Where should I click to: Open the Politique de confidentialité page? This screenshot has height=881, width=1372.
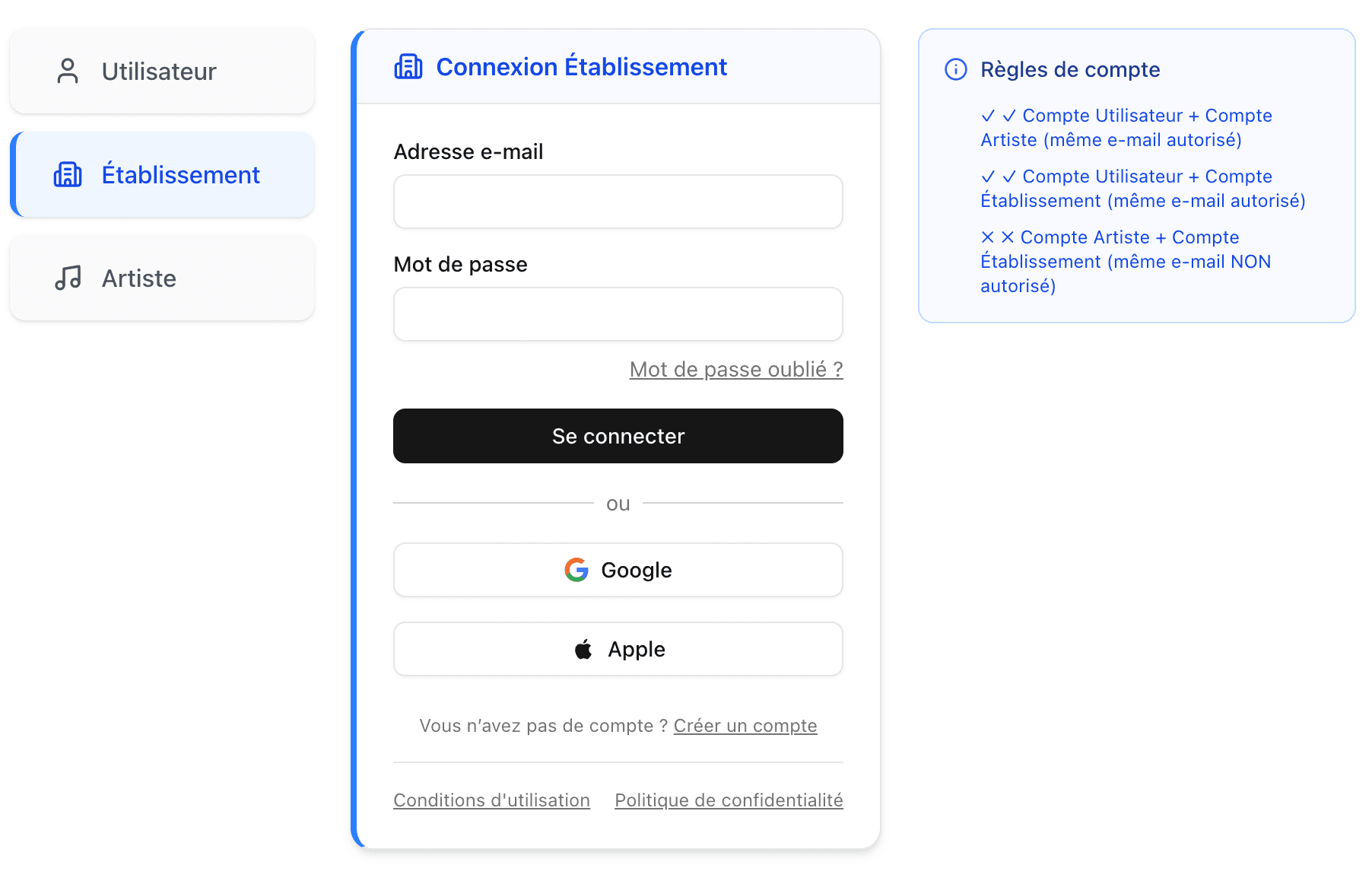(x=728, y=800)
